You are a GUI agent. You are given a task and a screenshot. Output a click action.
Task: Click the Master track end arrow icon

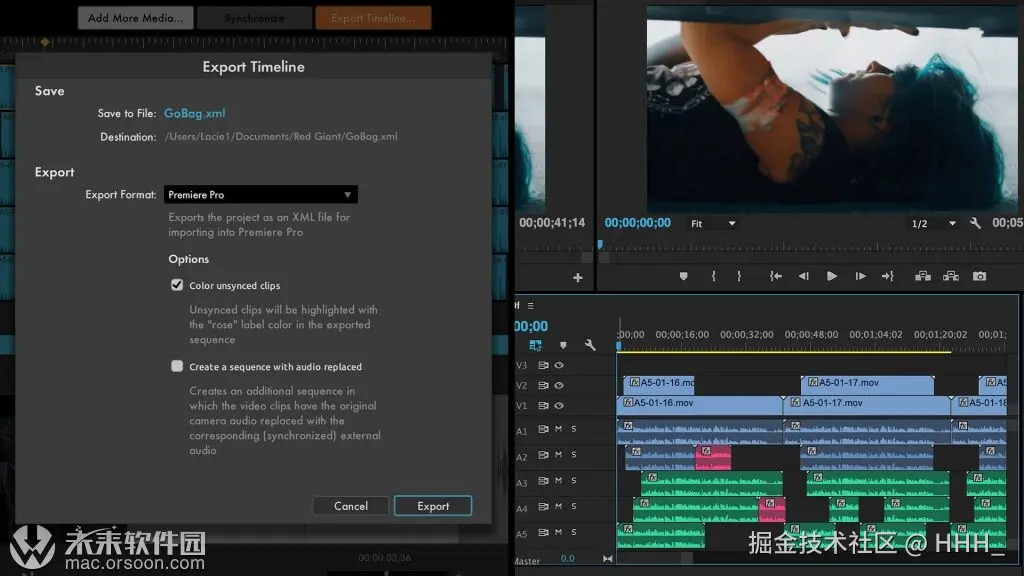(x=608, y=559)
